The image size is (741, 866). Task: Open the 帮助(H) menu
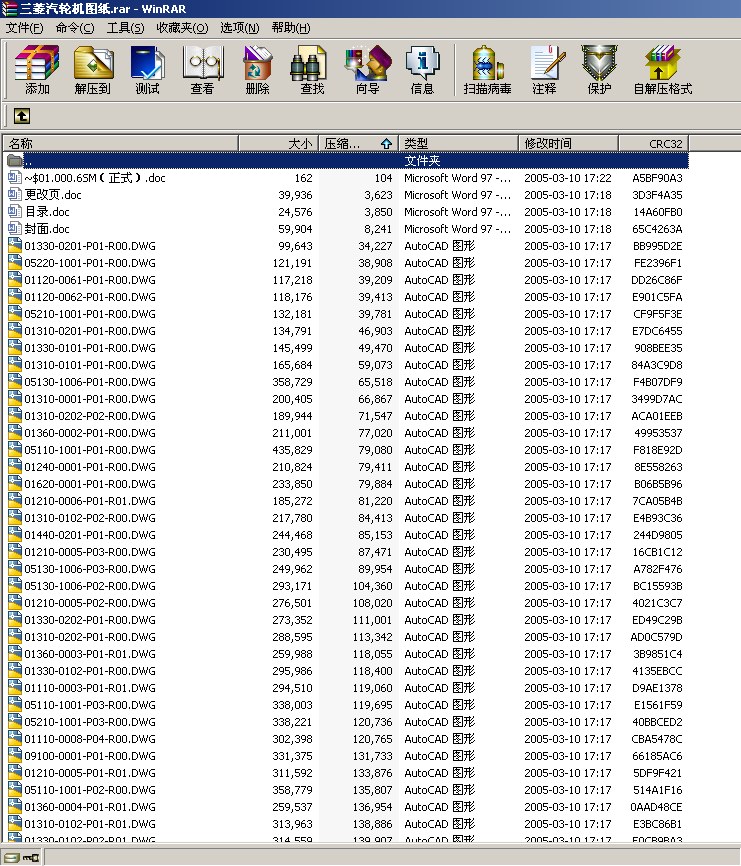291,28
